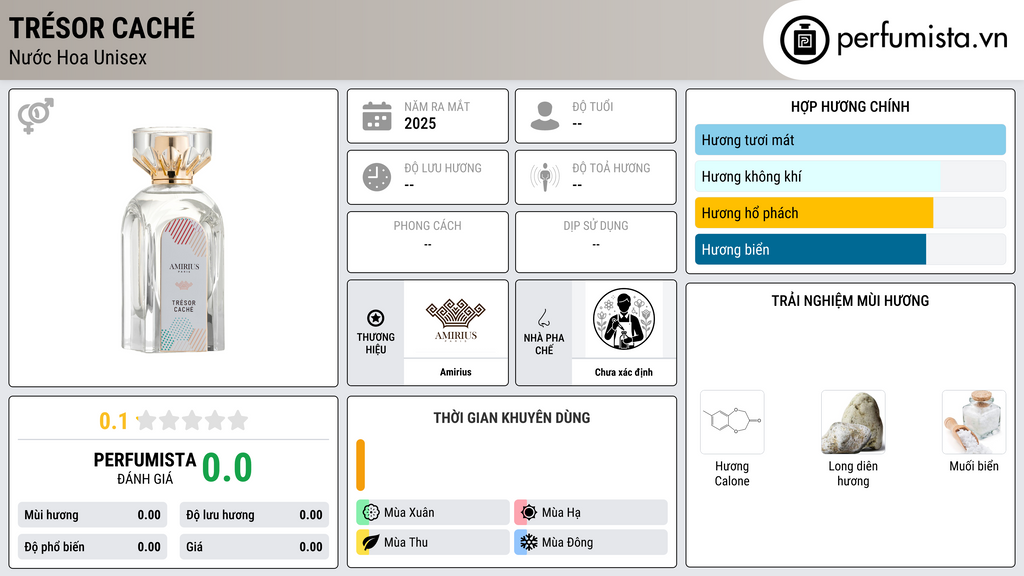Image resolution: width=1024 pixels, height=576 pixels.
Task: Click the HỢP HƯƠNG CHÍNH heading
Action: (x=850, y=106)
